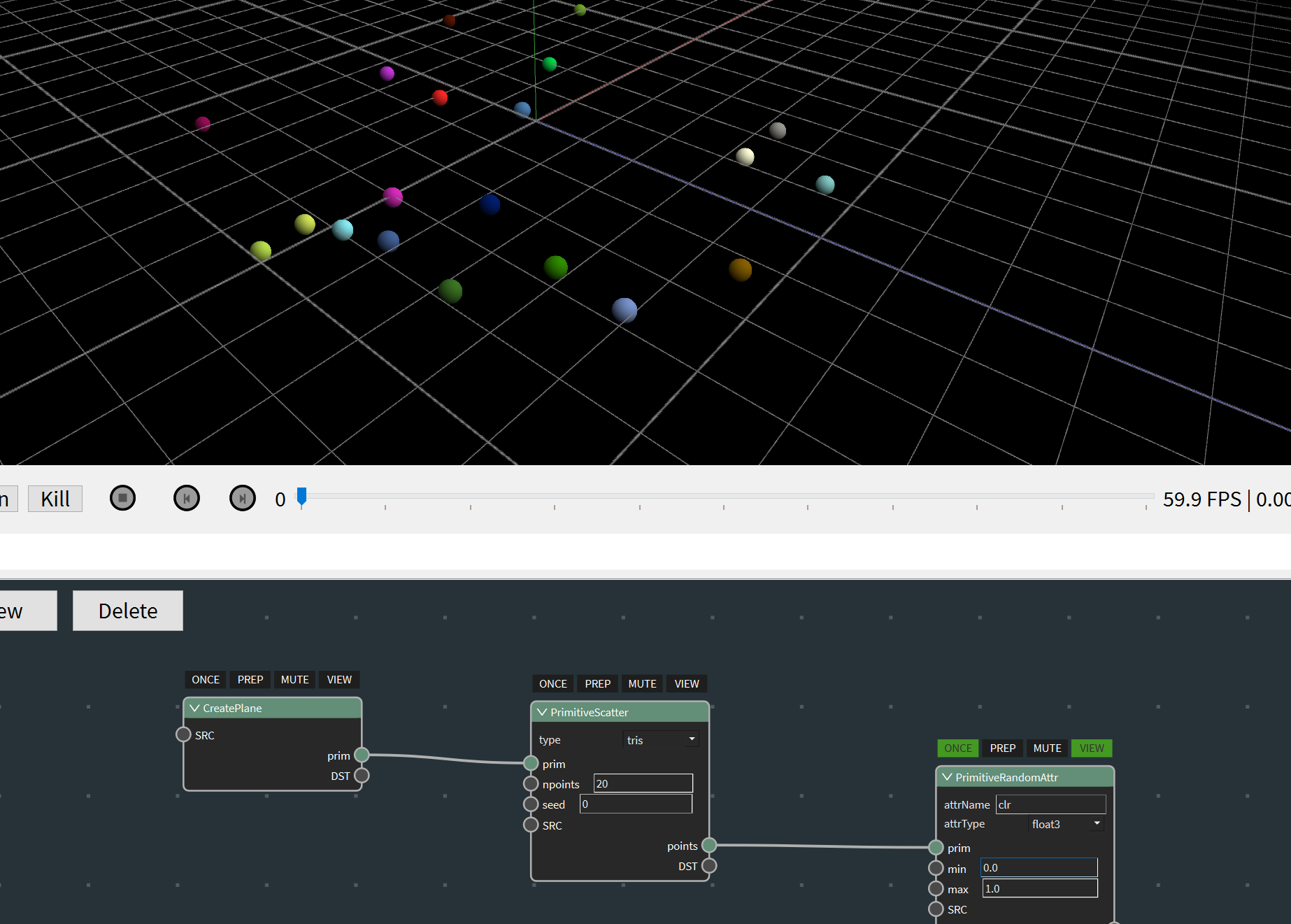
Task: Click the max value field
Action: click(1040, 888)
